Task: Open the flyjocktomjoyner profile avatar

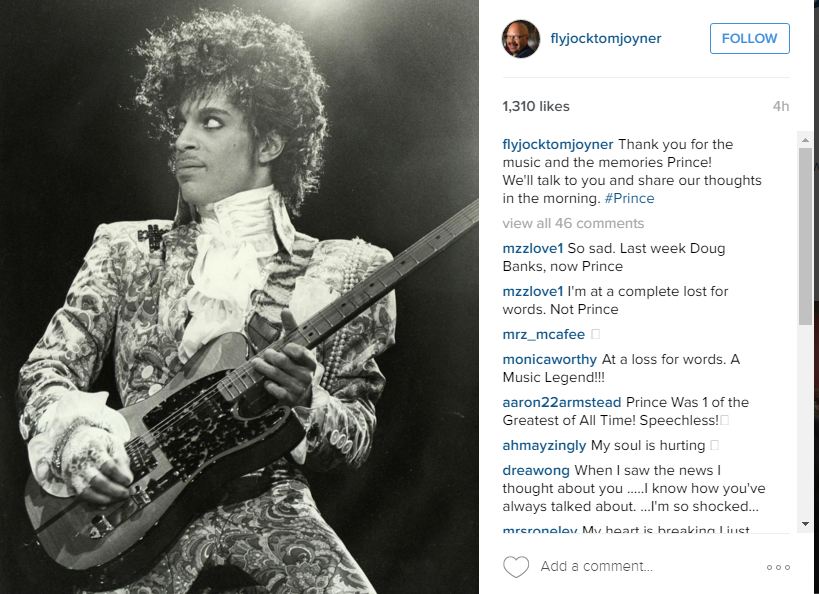Action: (521, 39)
